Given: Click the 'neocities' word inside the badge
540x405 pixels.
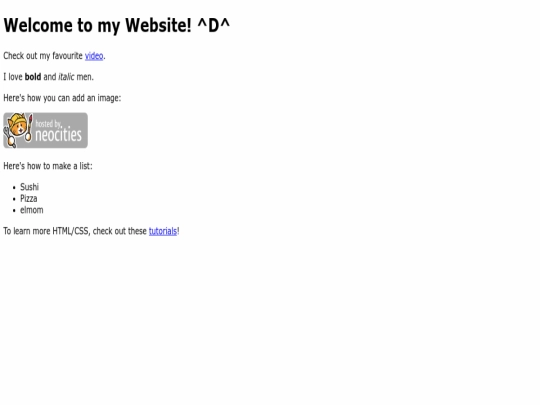Looking at the screenshot, I should click(x=59, y=135).
